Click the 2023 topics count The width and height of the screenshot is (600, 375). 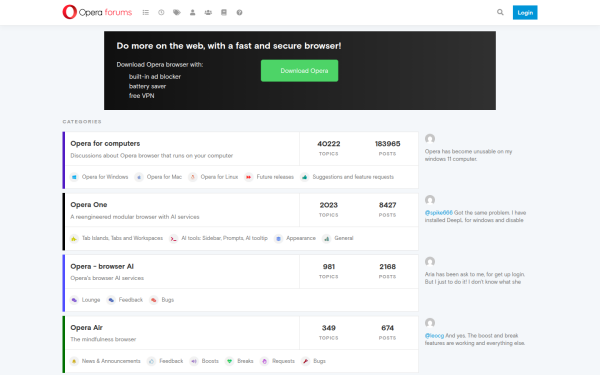(329, 205)
